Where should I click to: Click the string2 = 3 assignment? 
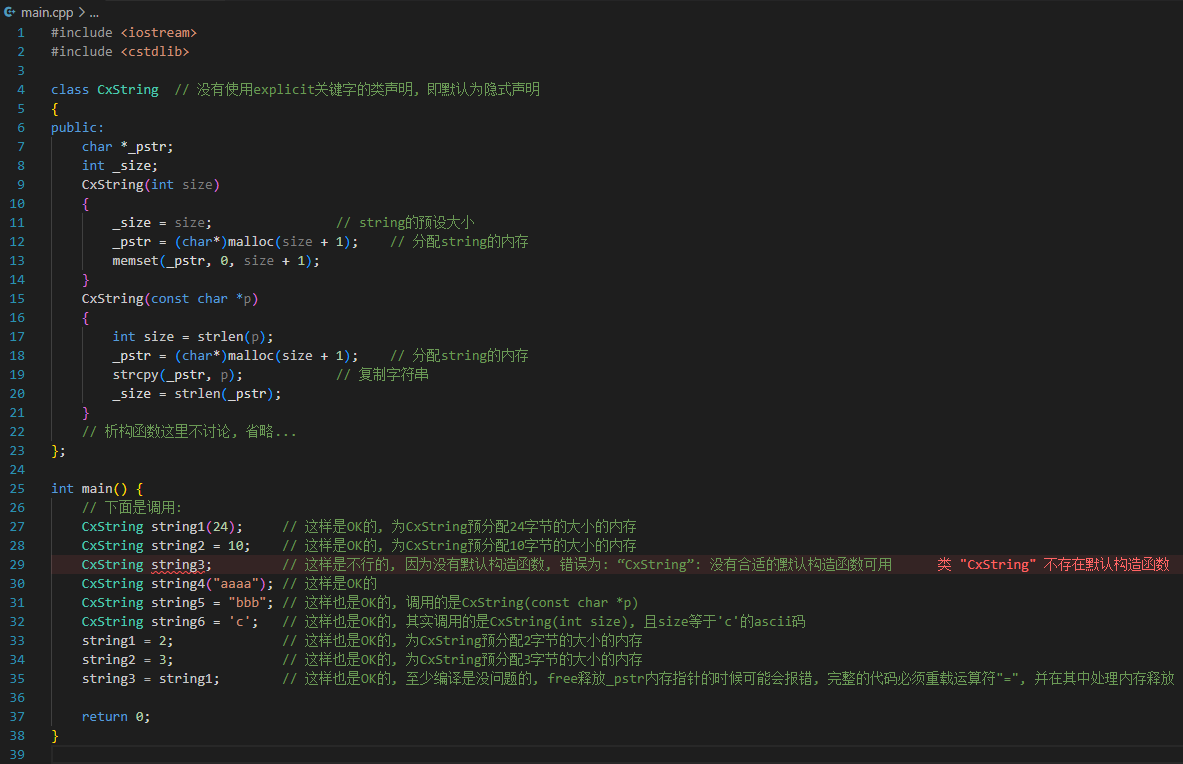128,659
